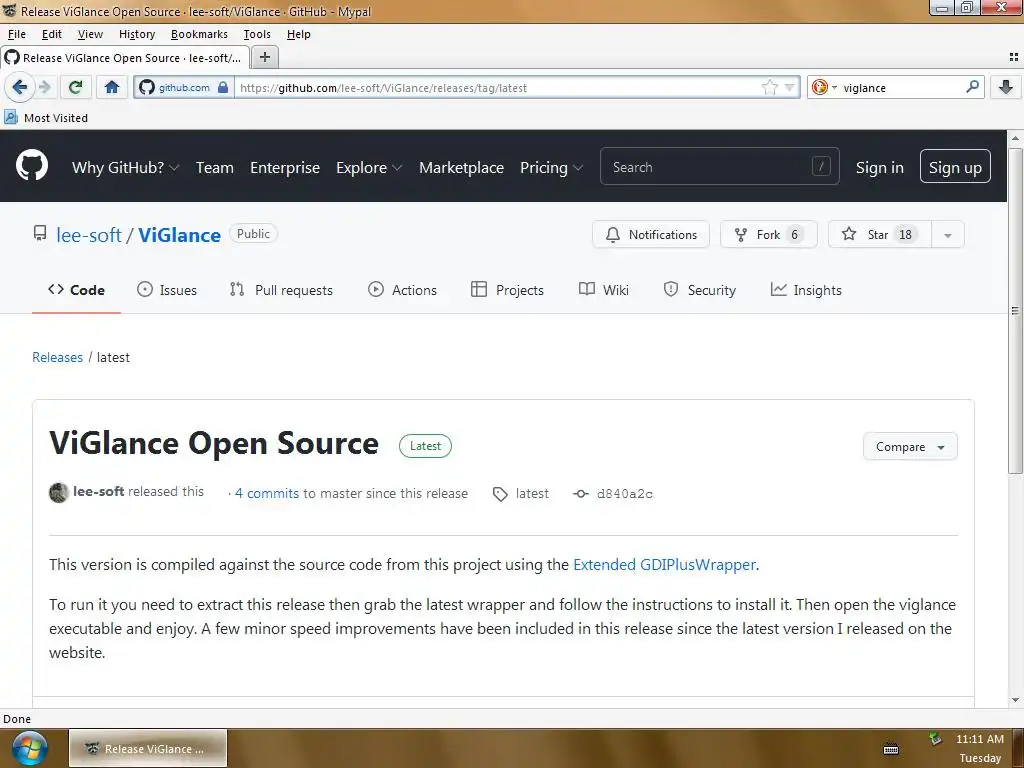Click the Release ViGlance taskbar button

pyautogui.click(x=148, y=748)
